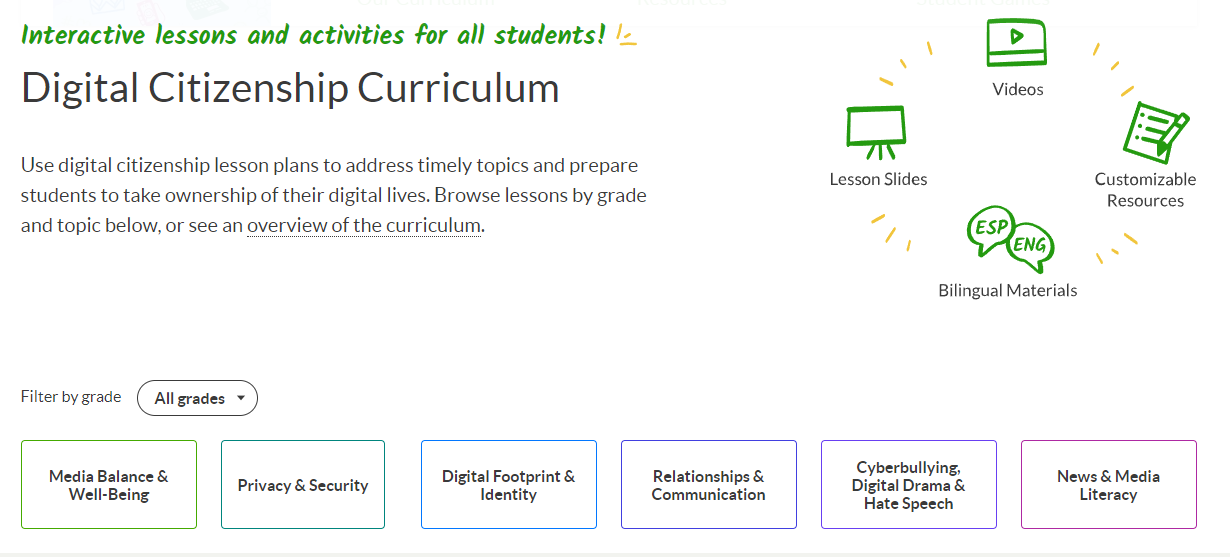
Task: Click the Filter by grade label
Action: tap(71, 397)
